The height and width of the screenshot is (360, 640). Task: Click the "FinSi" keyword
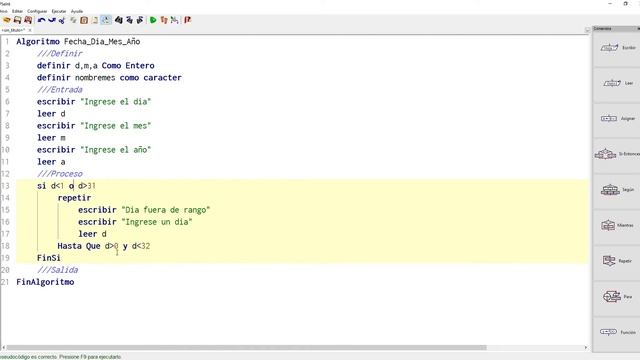[49, 258]
